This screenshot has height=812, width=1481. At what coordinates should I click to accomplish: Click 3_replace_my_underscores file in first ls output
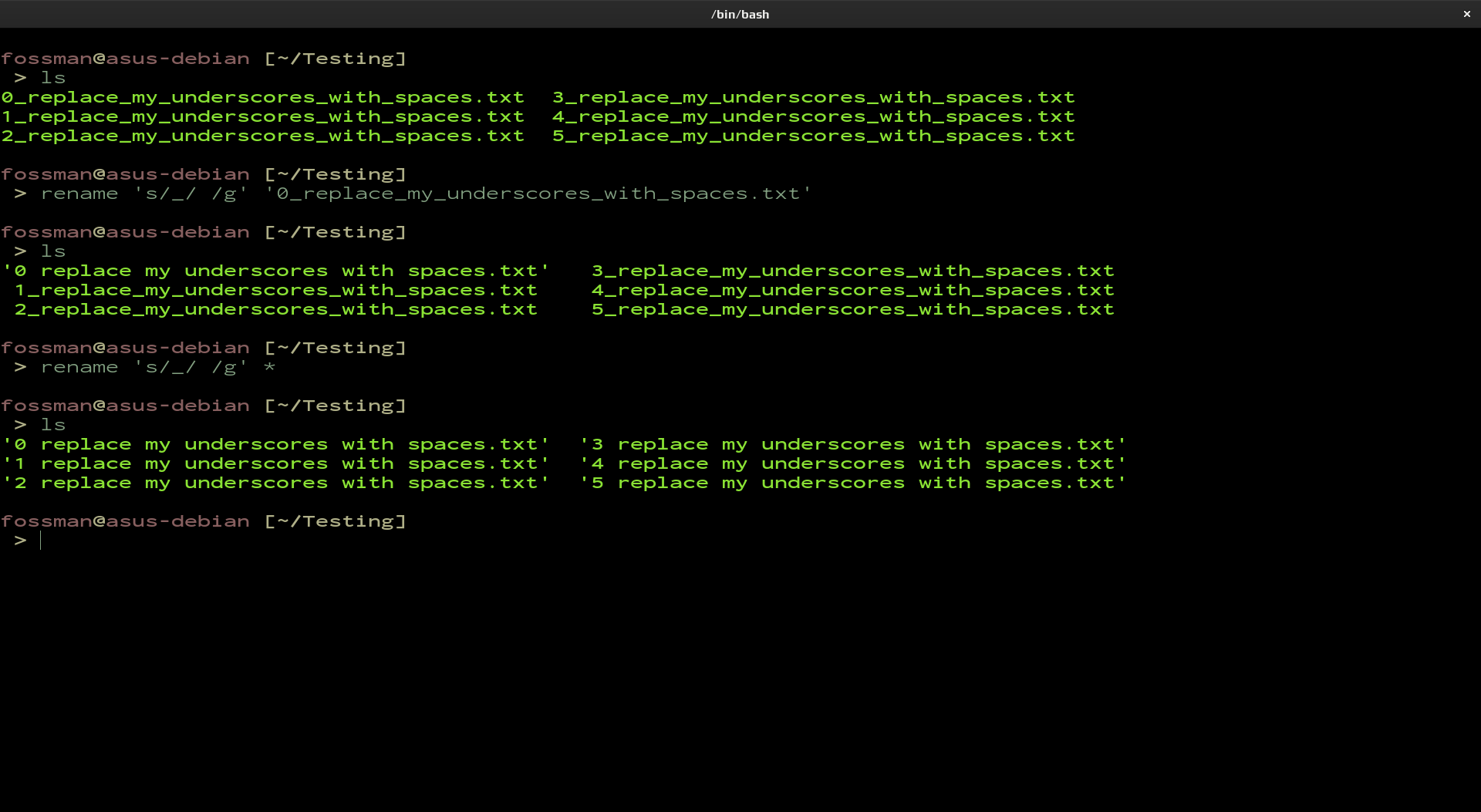[813, 97]
